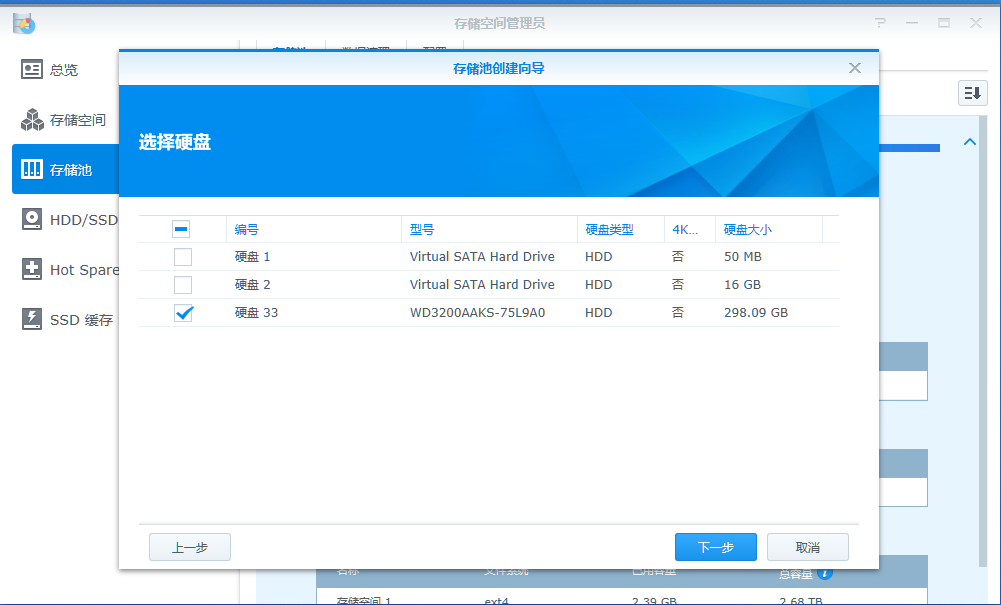Check the 硬盘 1 checkbox
This screenshot has width=1001, height=605.
pos(183,257)
